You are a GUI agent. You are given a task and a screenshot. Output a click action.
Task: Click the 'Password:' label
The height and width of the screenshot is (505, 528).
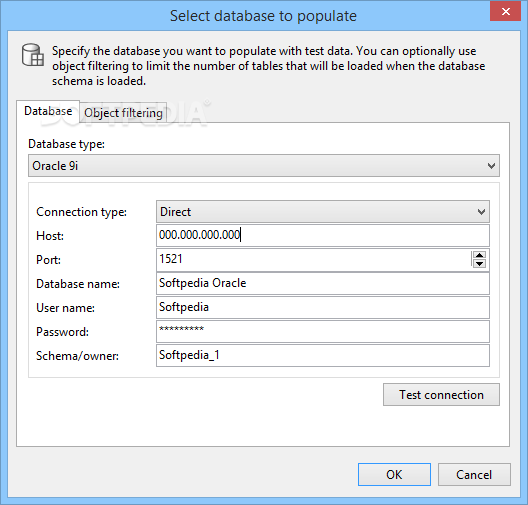click(x=62, y=332)
